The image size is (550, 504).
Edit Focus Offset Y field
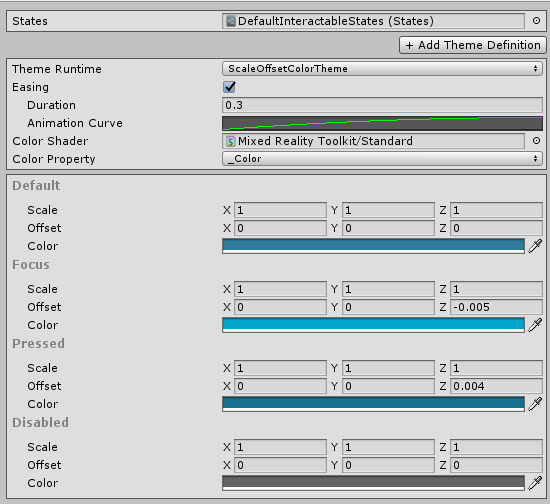pyautogui.click(x=388, y=307)
